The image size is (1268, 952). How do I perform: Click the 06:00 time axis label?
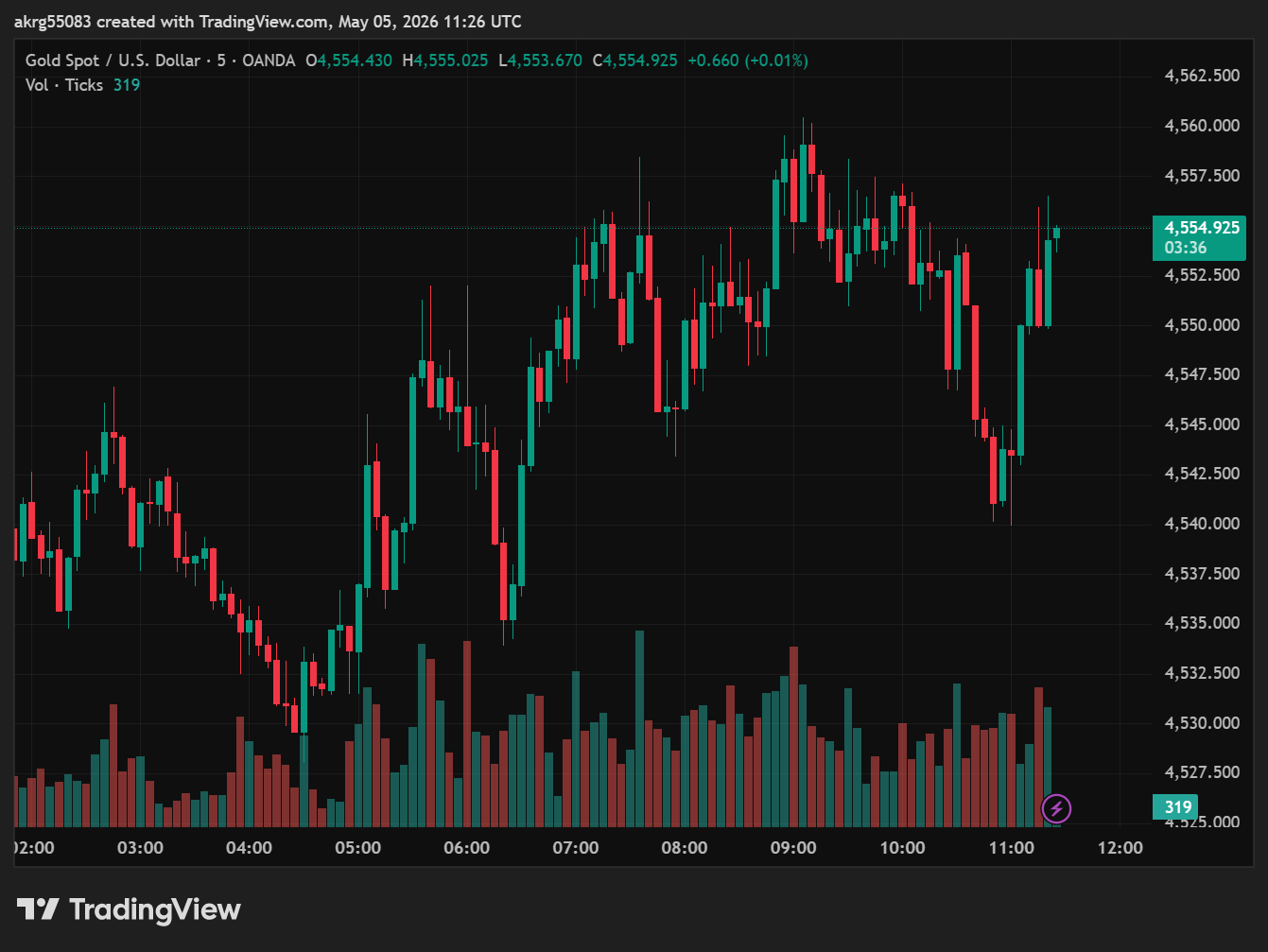click(467, 848)
